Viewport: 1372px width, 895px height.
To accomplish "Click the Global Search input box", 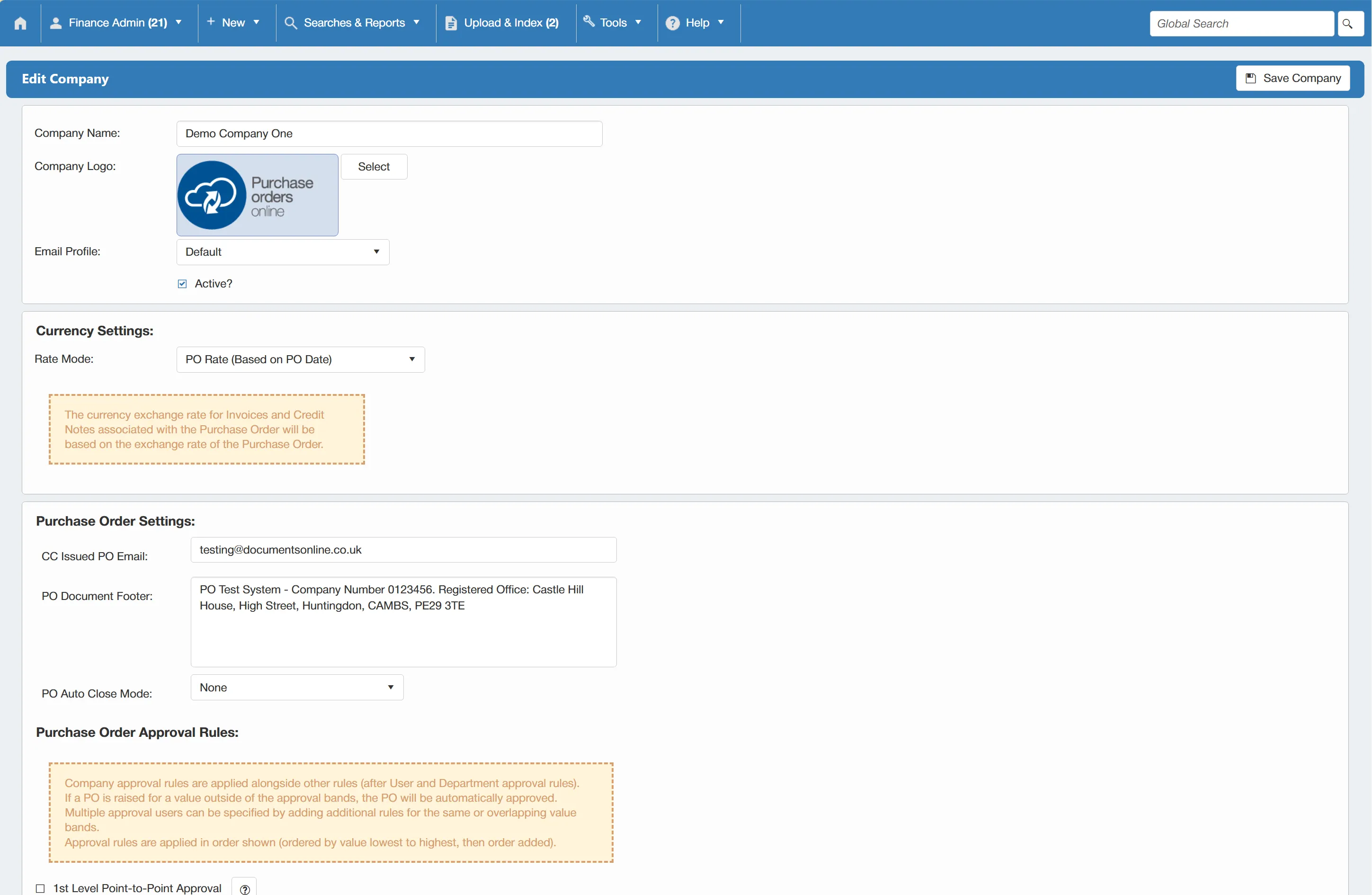I will [1242, 24].
